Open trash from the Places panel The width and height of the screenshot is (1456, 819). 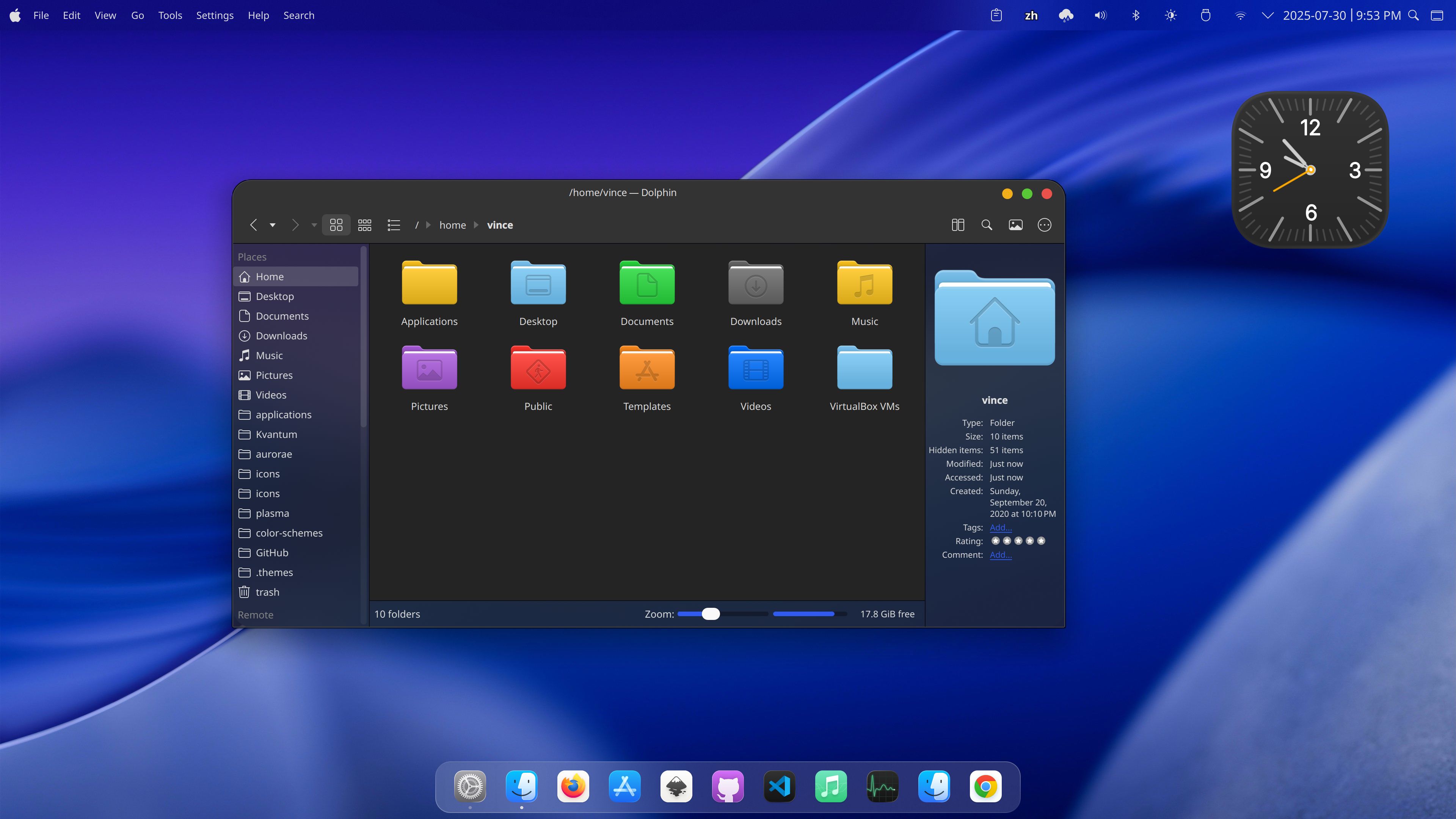[267, 592]
